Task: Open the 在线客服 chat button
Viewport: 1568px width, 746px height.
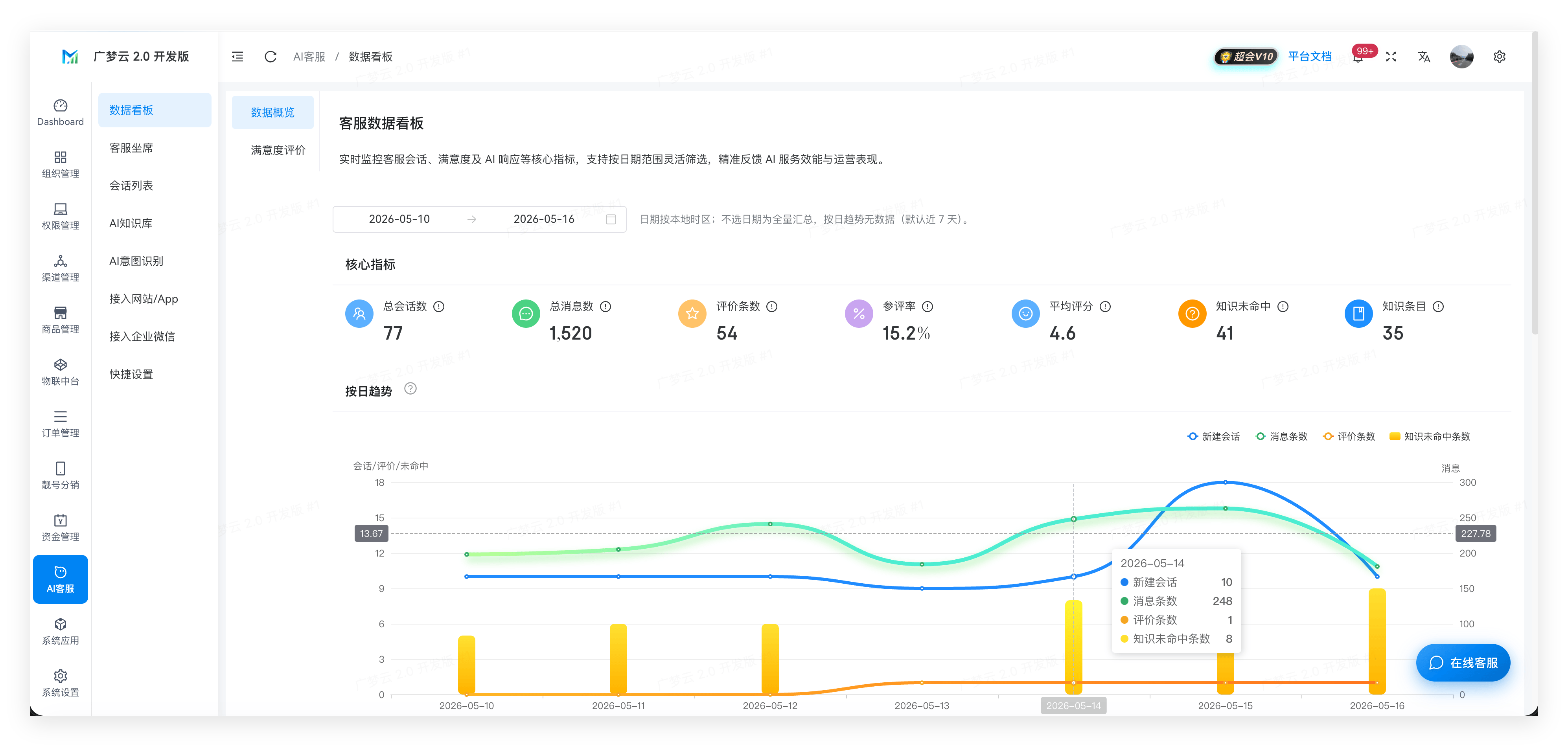Action: coord(1463,663)
